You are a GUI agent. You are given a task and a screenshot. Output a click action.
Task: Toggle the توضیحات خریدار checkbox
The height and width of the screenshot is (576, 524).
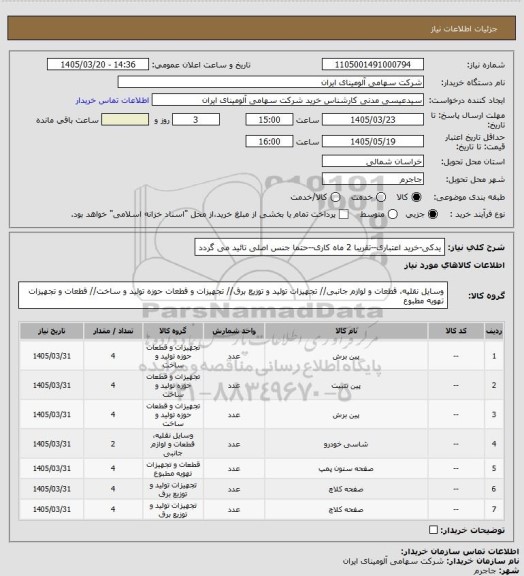tap(434, 530)
